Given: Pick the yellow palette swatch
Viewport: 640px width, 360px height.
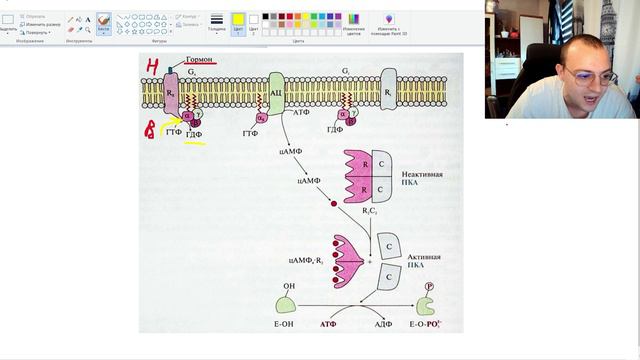Looking at the screenshot, I should pos(306,16).
